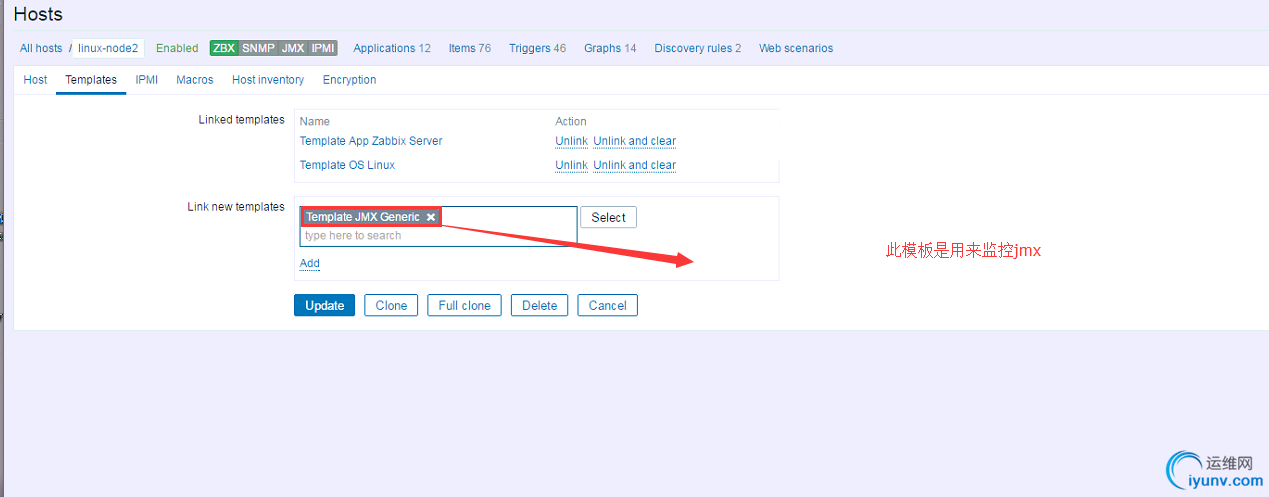Viewport: 1269px width, 497px height.
Task: Click the Action column header
Action: click(571, 121)
